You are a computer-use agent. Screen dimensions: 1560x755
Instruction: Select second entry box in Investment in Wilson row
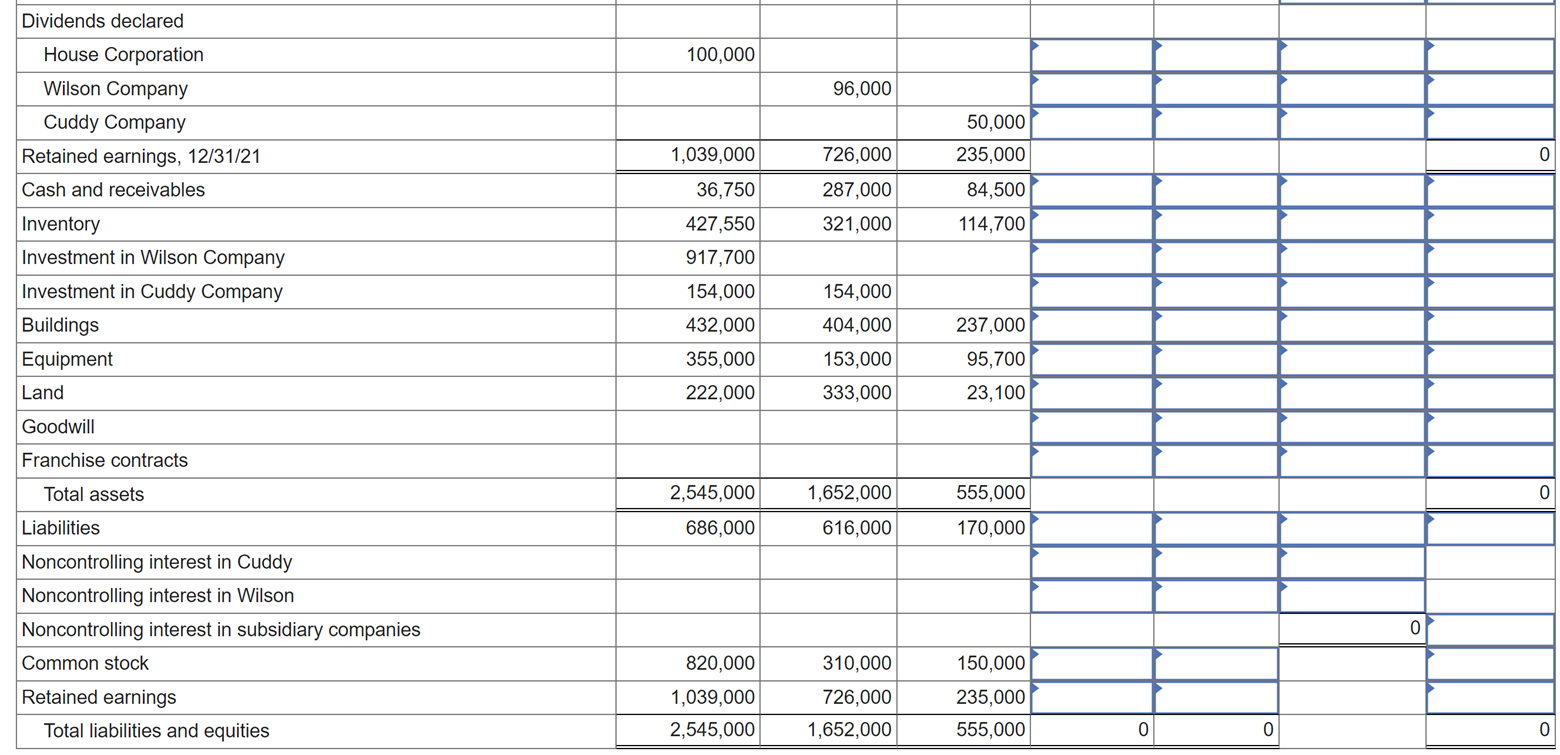(1216, 258)
